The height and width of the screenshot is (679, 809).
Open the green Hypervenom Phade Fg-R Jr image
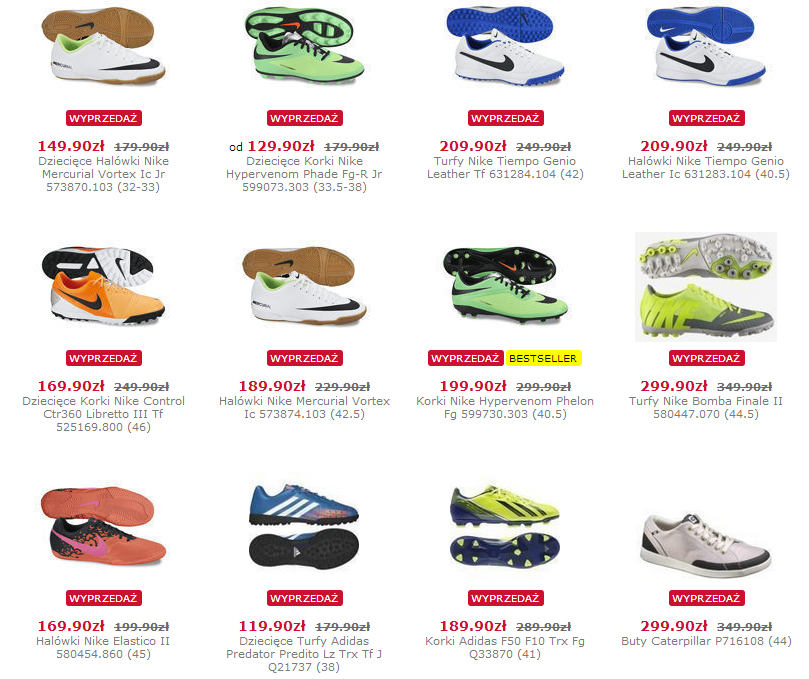coord(304,45)
